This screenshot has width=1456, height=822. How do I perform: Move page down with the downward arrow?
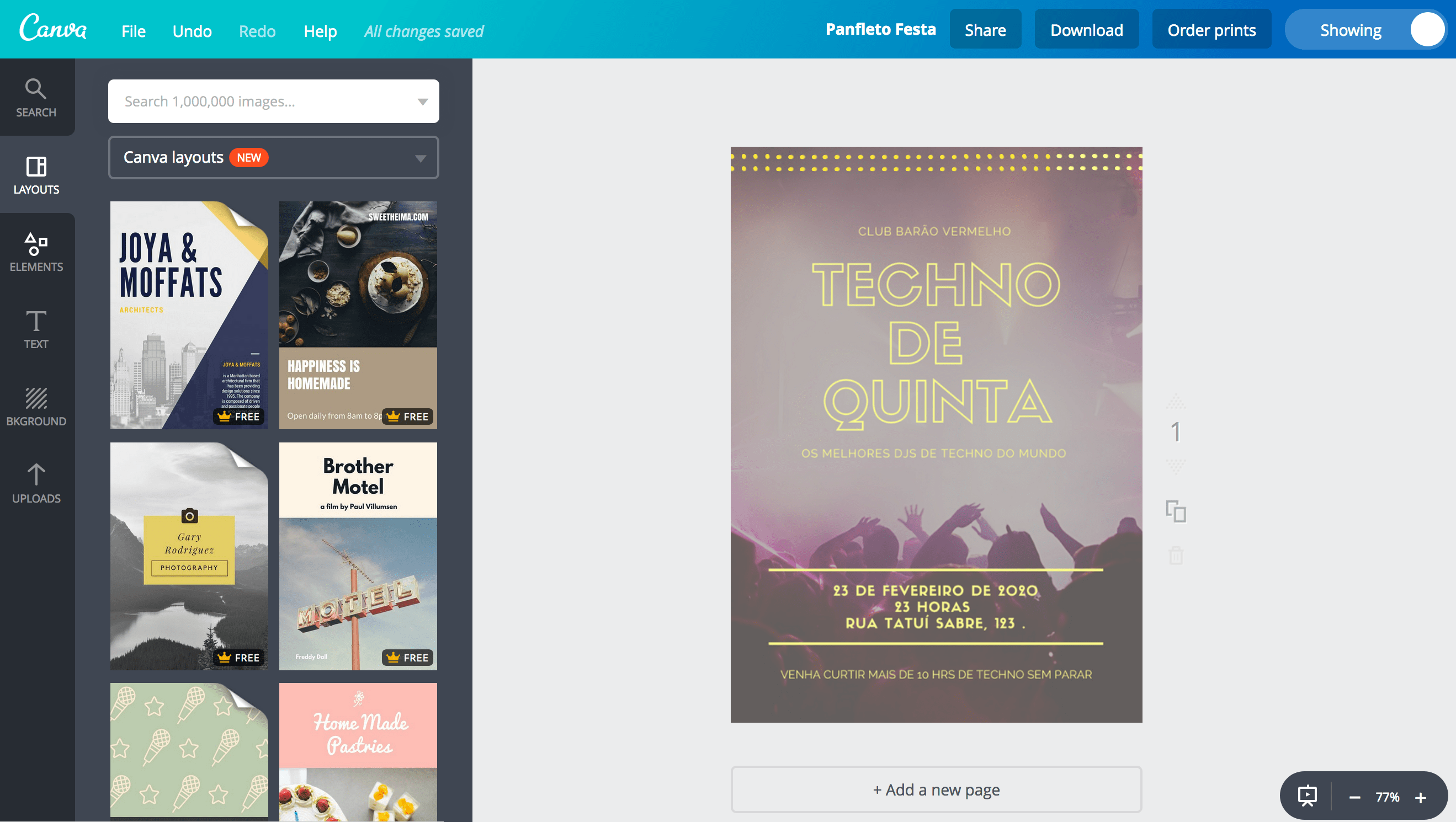click(x=1176, y=466)
